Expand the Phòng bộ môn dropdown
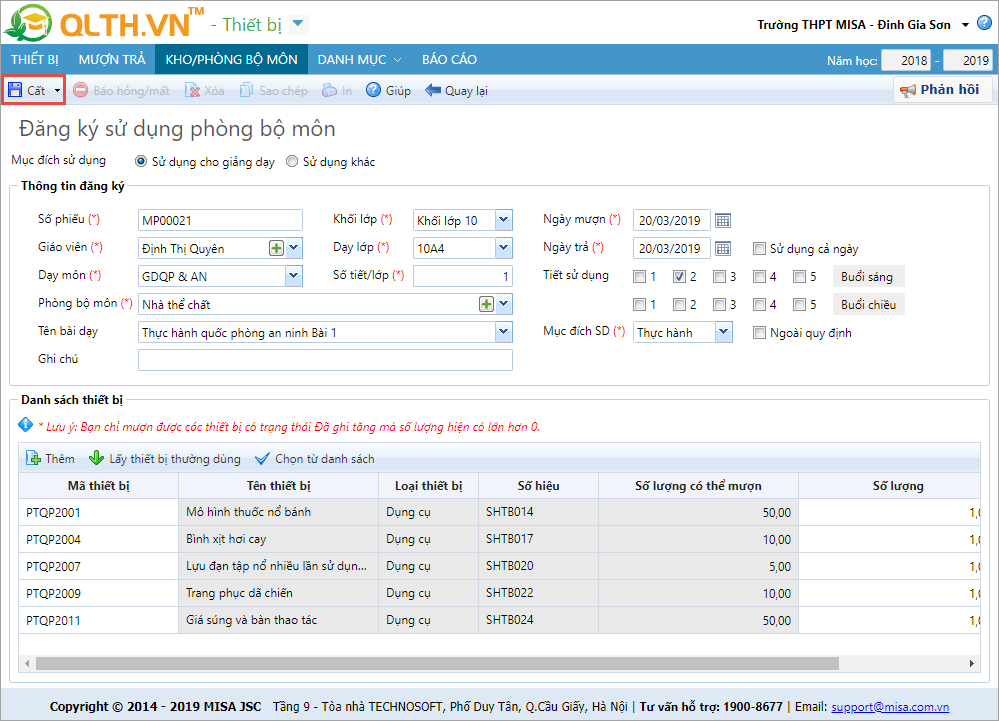 tap(504, 304)
